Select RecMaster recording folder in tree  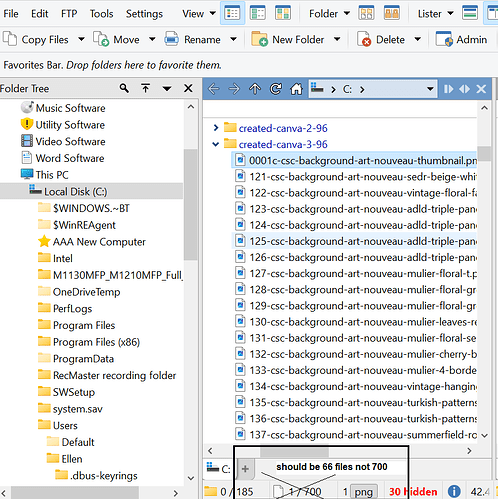click(114, 375)
